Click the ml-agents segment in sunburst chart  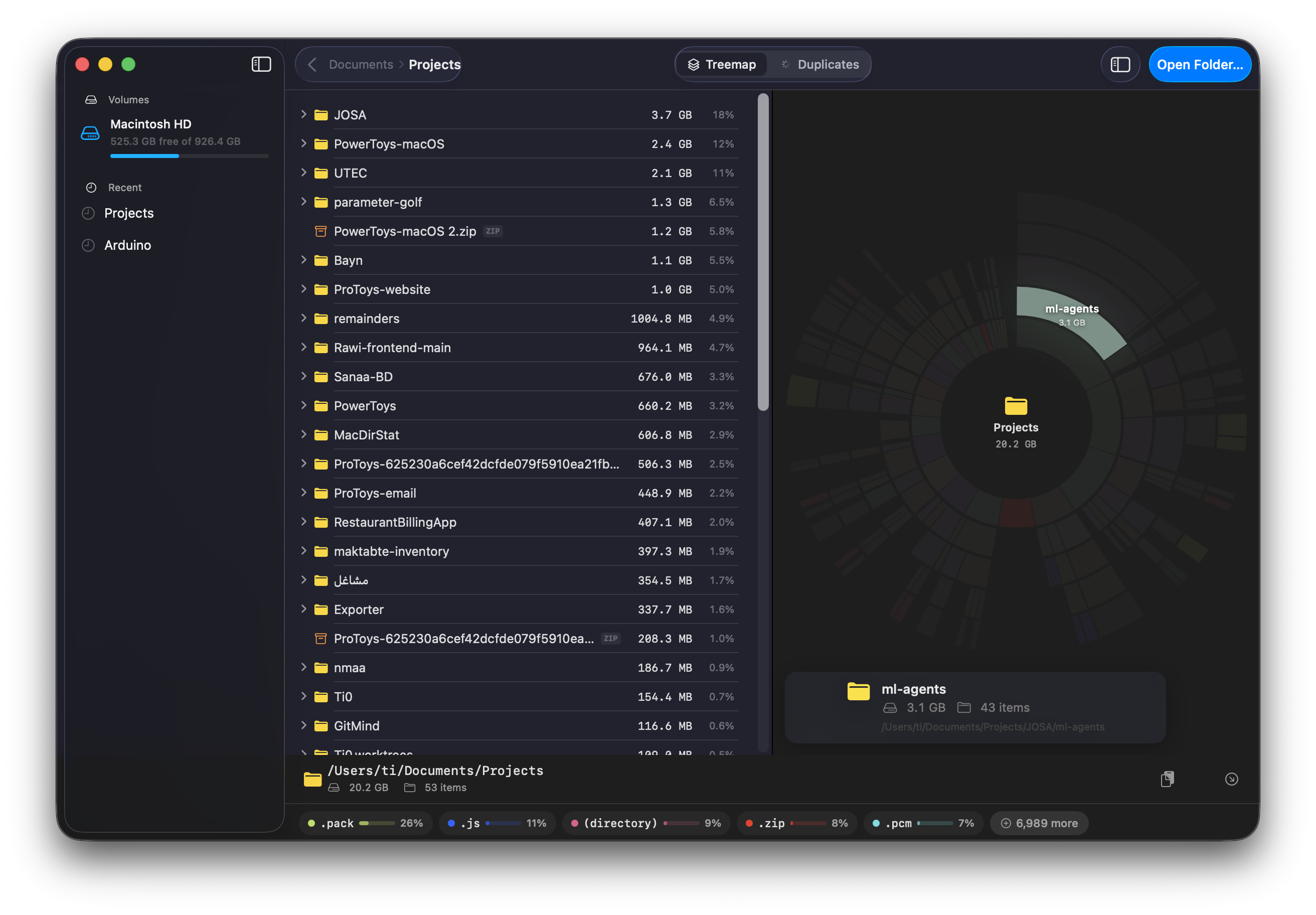(x=1071, y=318)
